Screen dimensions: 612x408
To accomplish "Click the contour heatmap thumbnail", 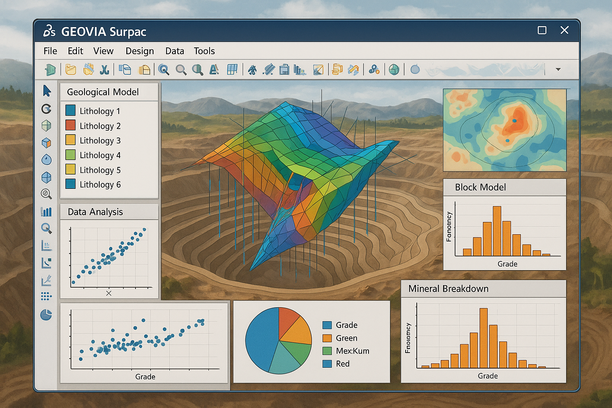I will click(x=504, y=129).
